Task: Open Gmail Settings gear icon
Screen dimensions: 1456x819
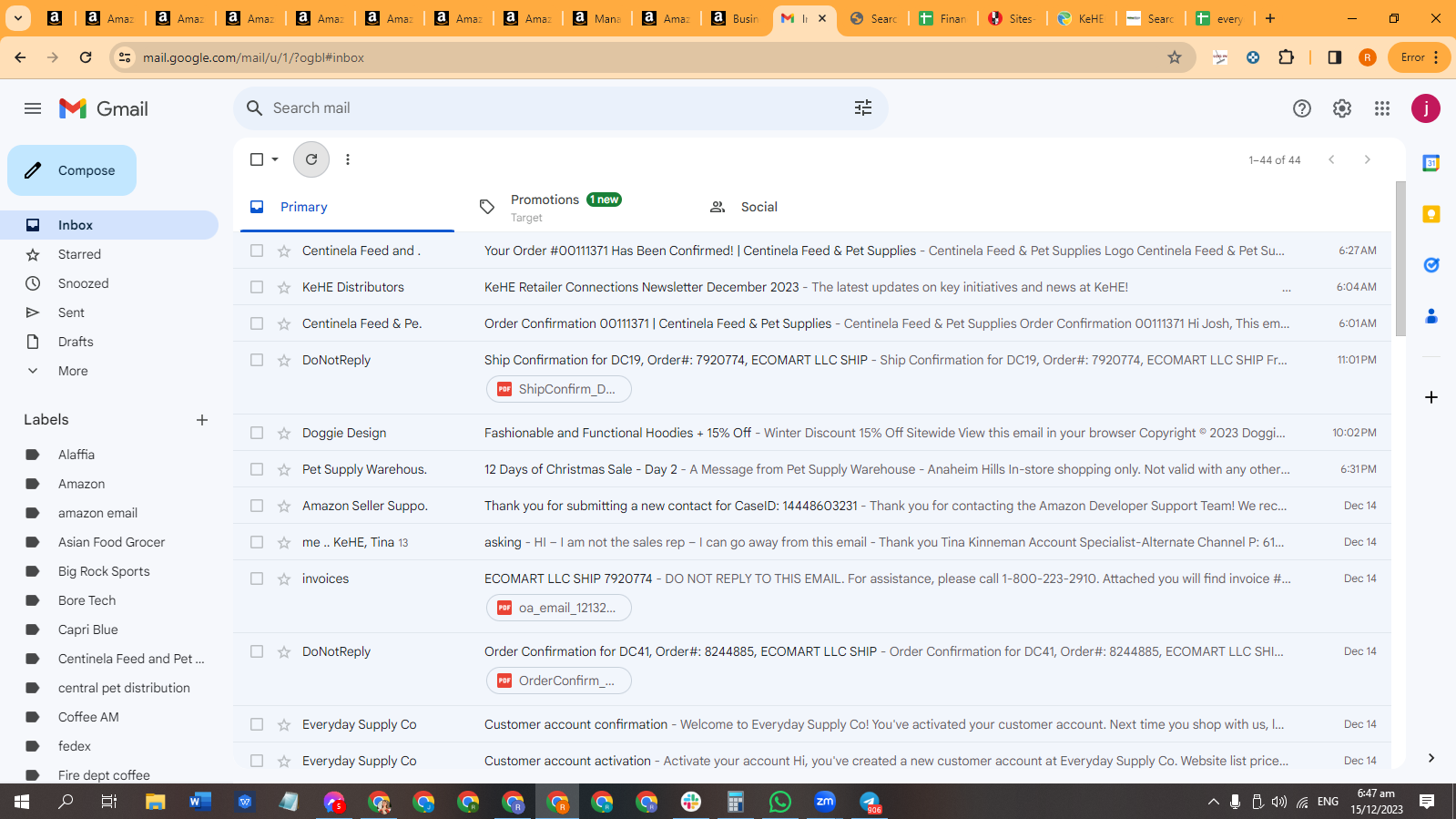Action: tap(1342, 108)
